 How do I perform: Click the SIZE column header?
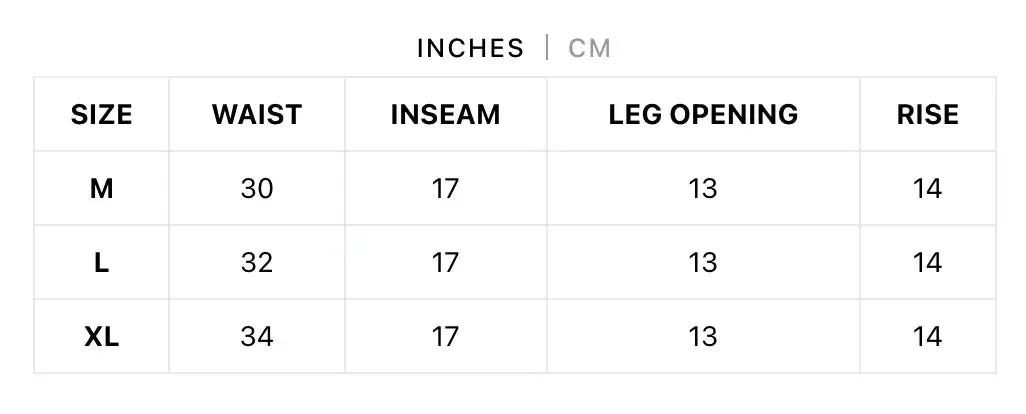[101, 114]
